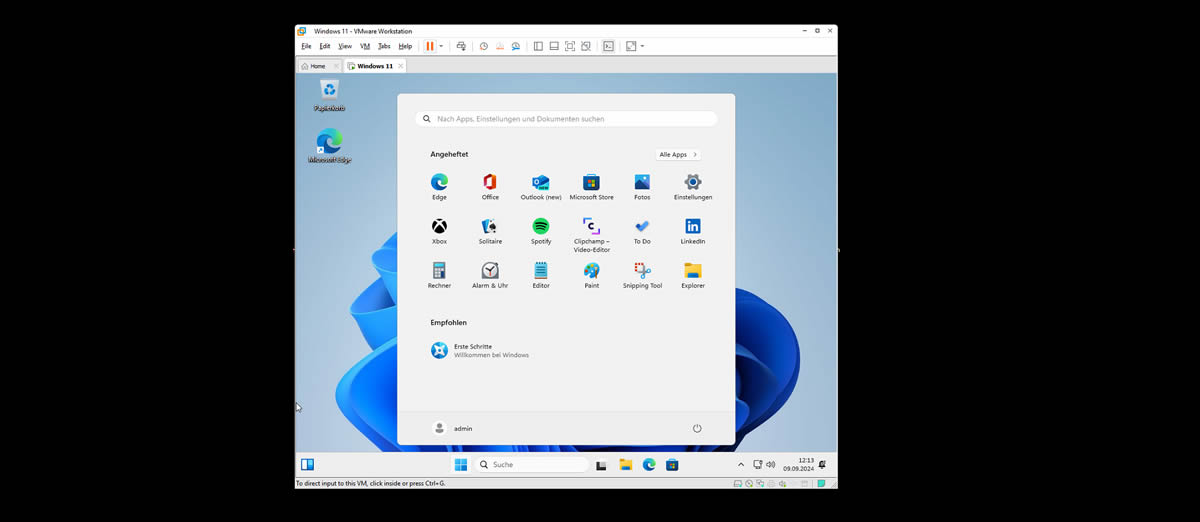
Task: Expand the stretch guest dropdown arrow
Action: (642, 46)
